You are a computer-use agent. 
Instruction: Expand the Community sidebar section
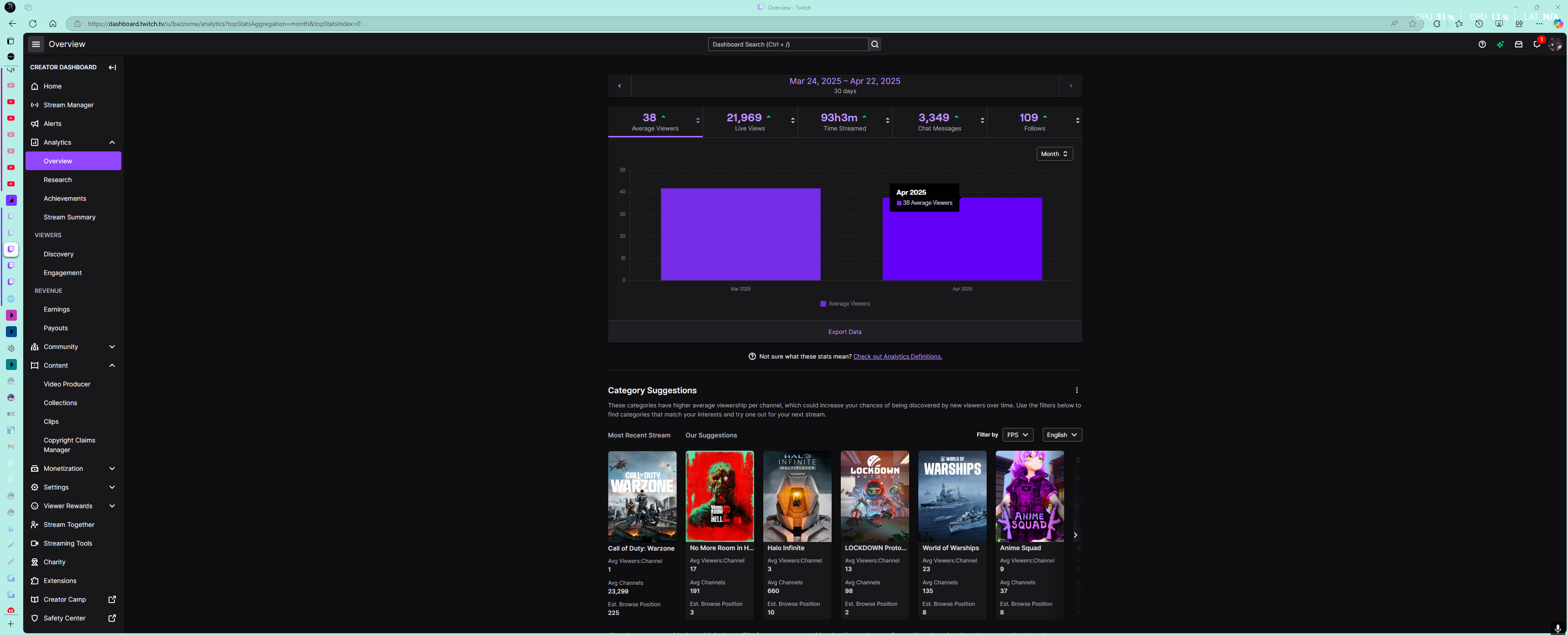click(112, 347)
